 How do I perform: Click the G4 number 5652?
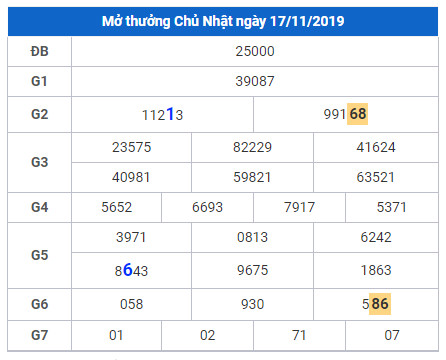coord(117,207)
